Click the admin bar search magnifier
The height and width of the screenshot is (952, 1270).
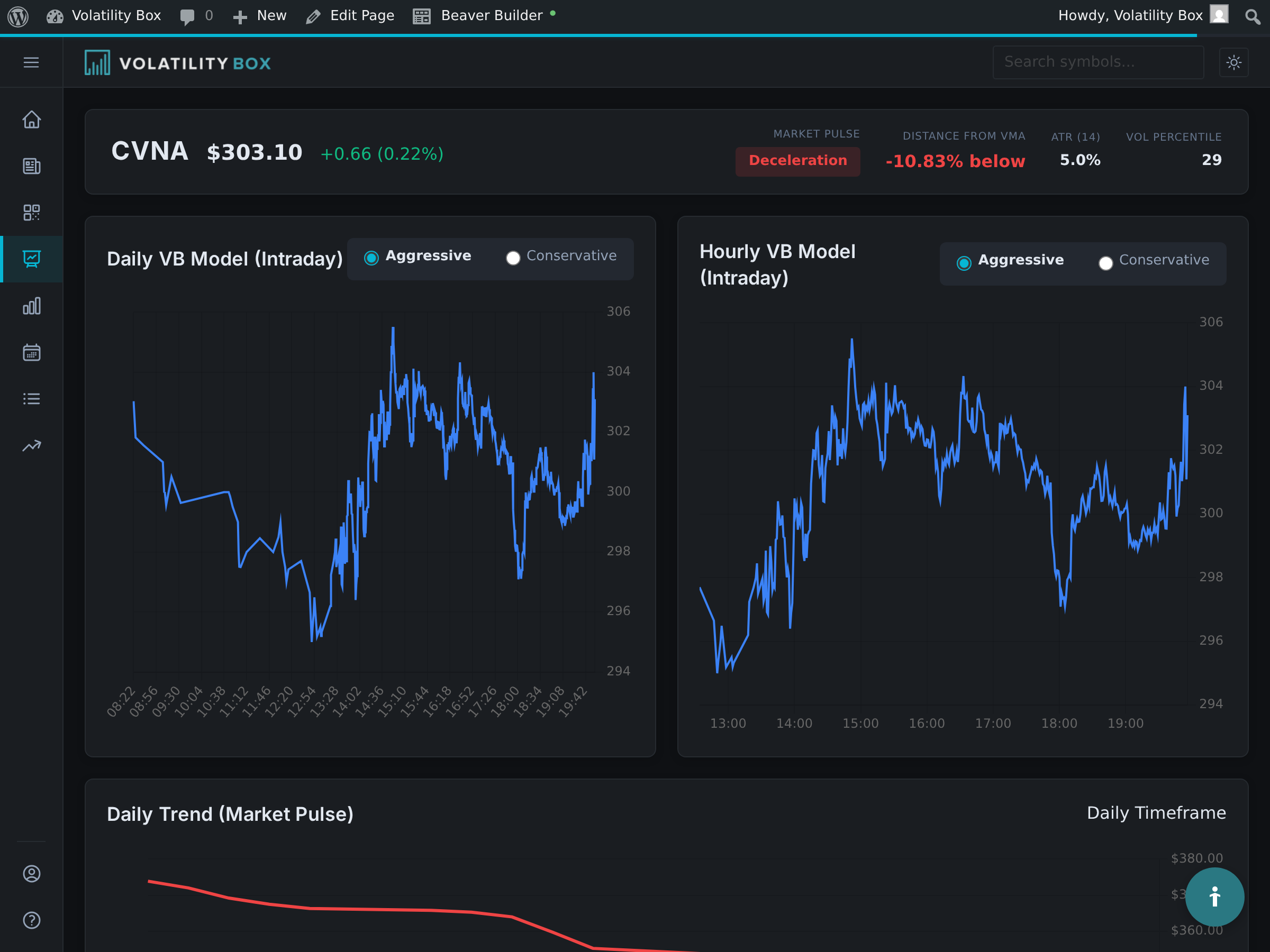[1252, 16]
